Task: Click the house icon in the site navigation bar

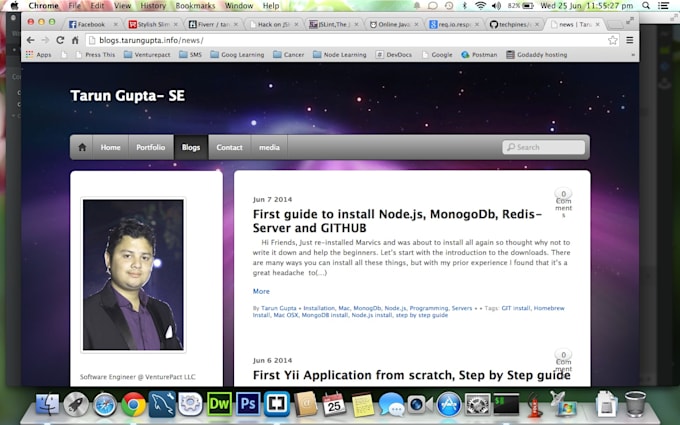Action: tap(82, 147)
